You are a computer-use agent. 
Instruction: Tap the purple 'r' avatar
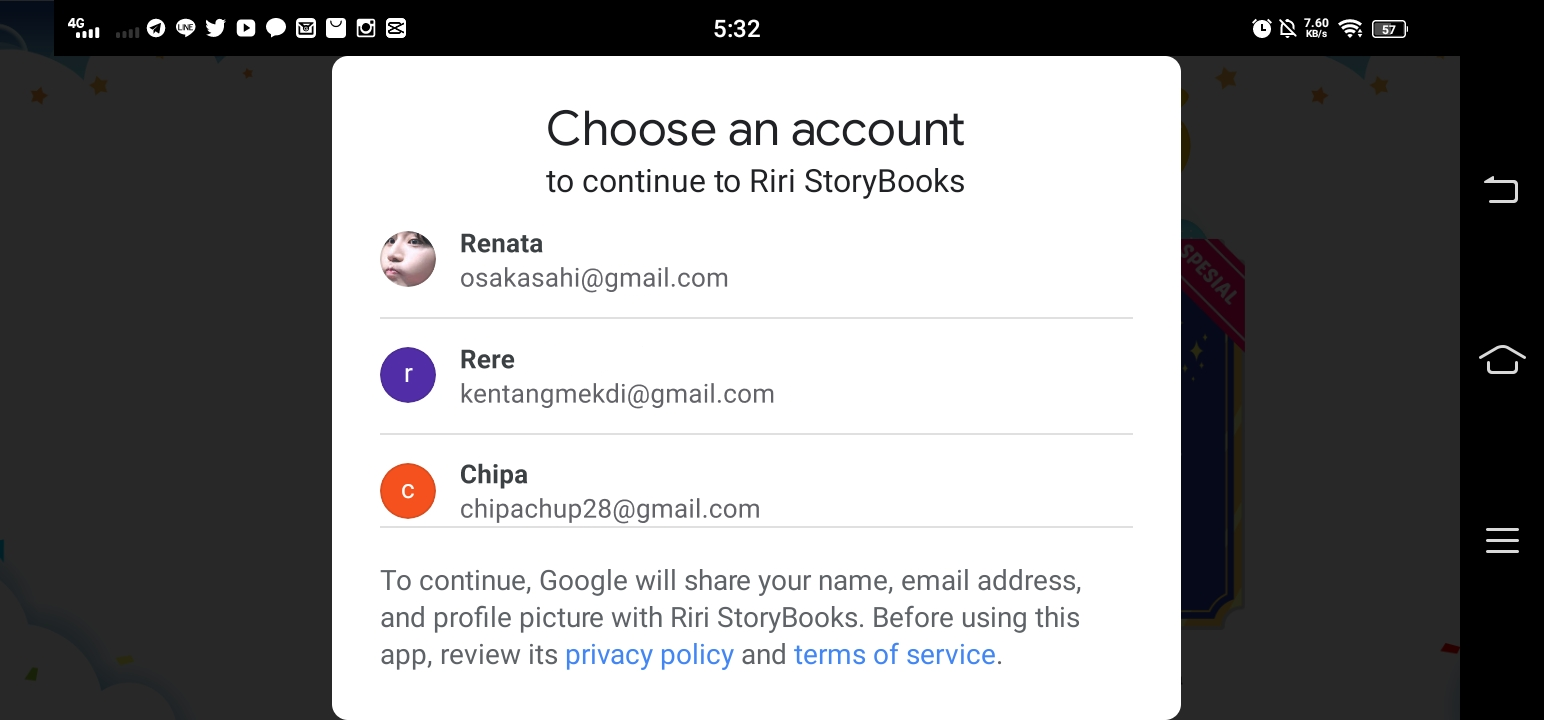coord(408,375)
